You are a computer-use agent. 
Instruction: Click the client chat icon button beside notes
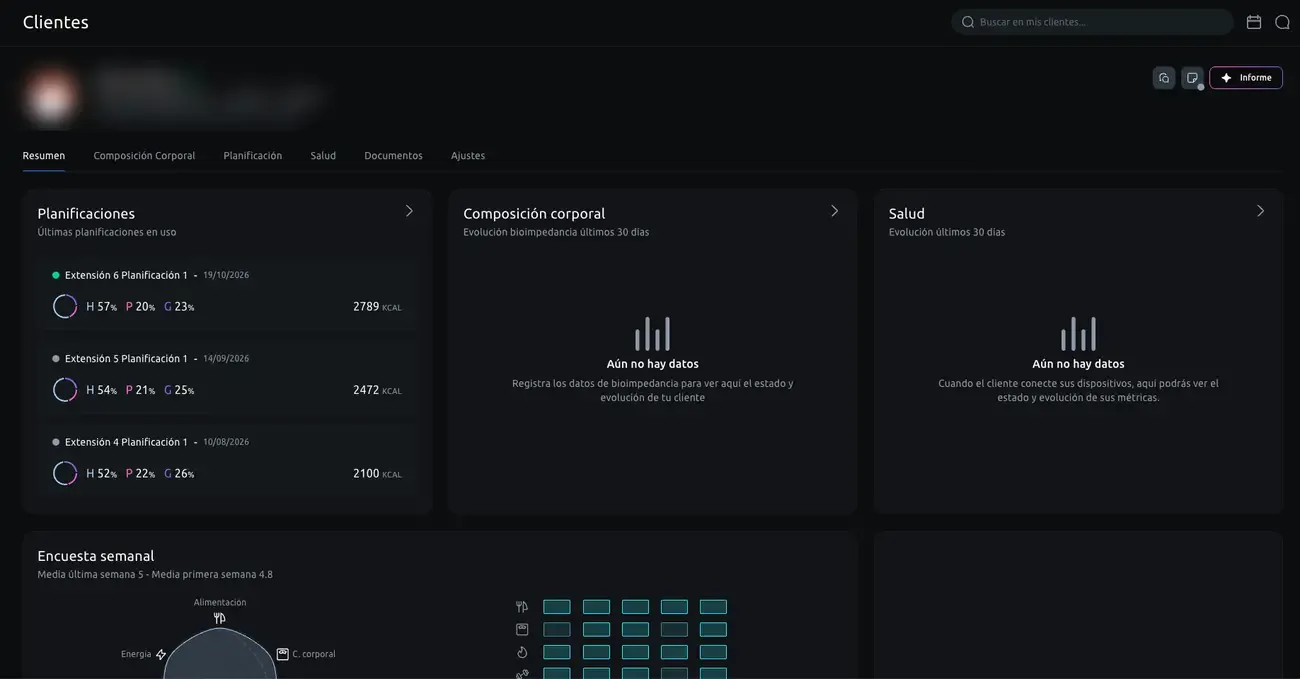pos(1164,78)
